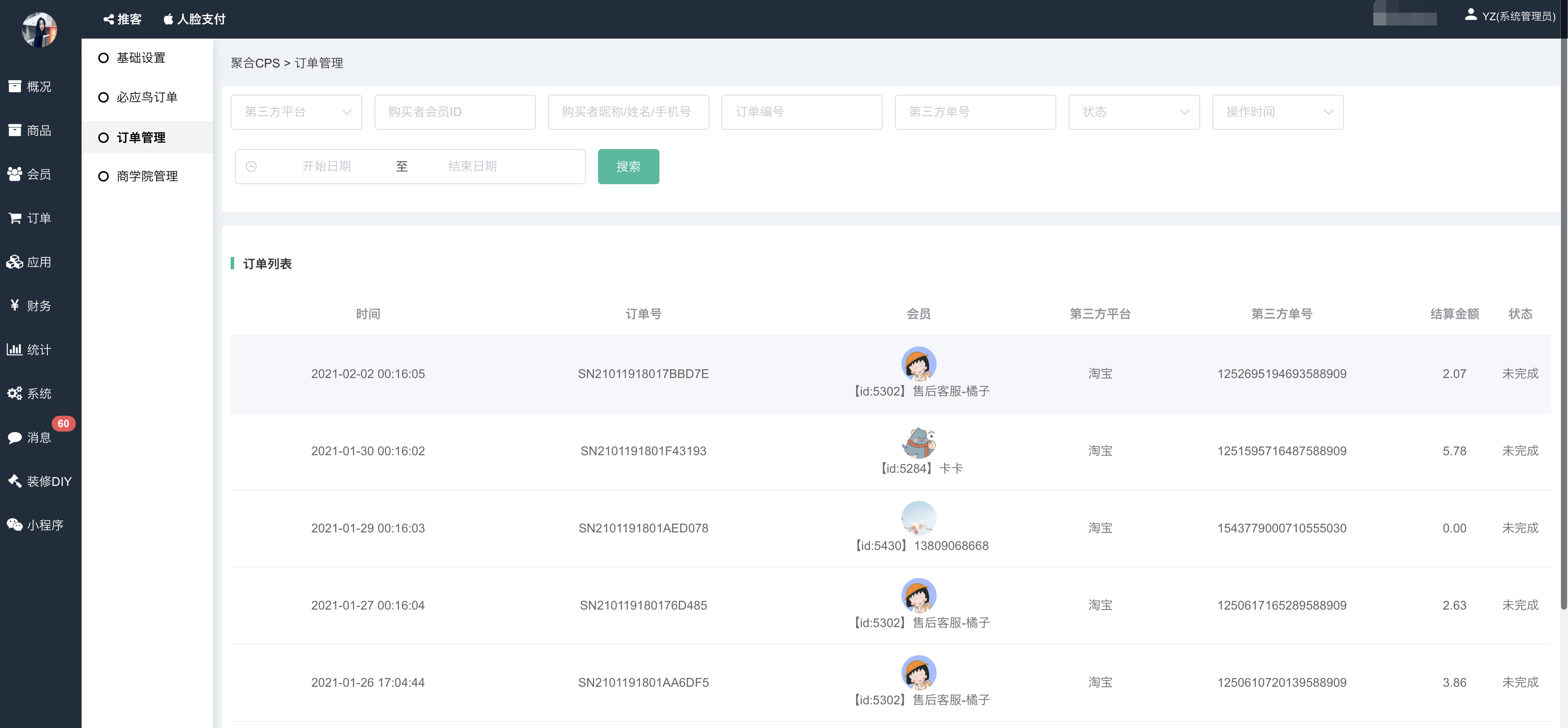Image resolution: width=1568 pixels, height=728 pixels.
Task: Expand the 第三方平台 dropdown
Action: tap(296, 112)
